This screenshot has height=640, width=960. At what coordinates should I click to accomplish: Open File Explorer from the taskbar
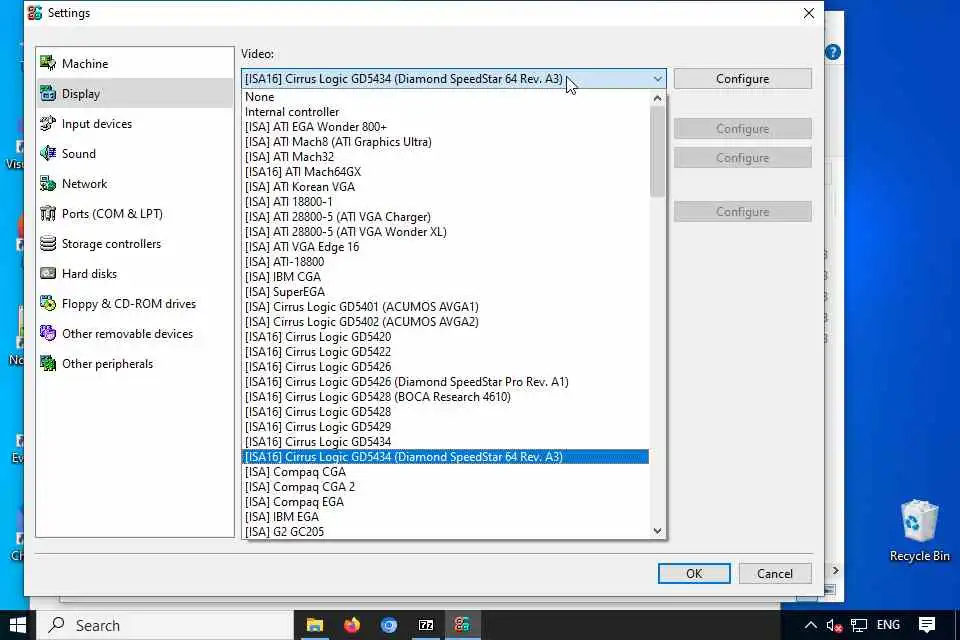click(x=315, y=625)
